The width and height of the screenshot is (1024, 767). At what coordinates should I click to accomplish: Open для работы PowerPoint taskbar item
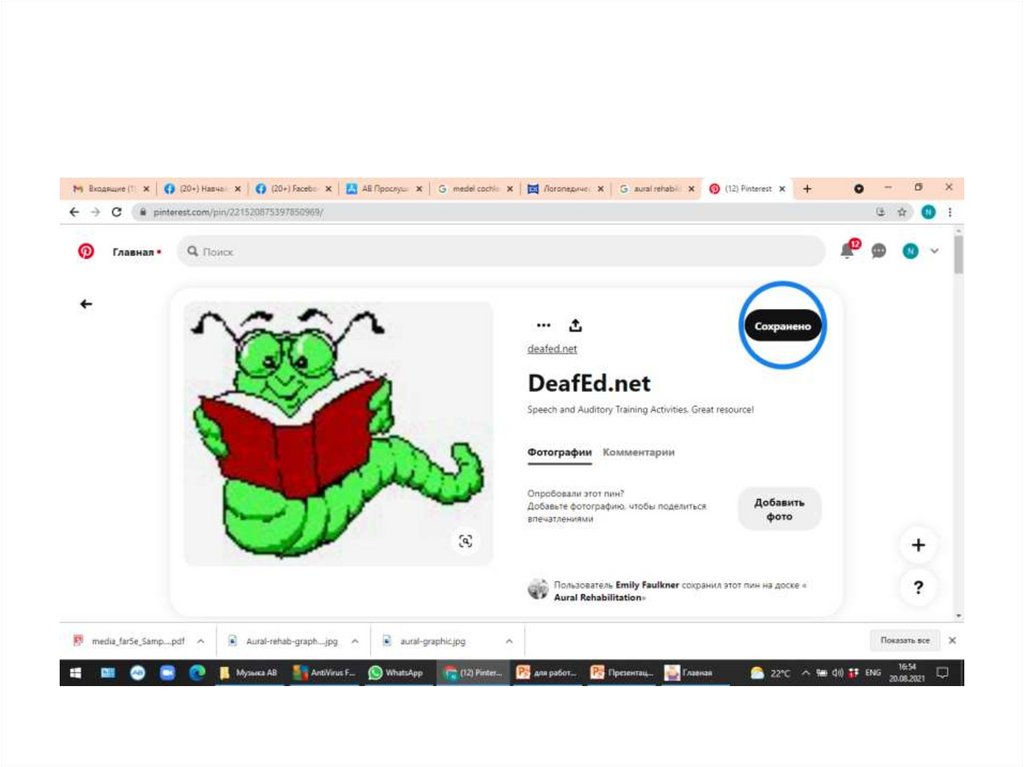click(x=547, y=673)
